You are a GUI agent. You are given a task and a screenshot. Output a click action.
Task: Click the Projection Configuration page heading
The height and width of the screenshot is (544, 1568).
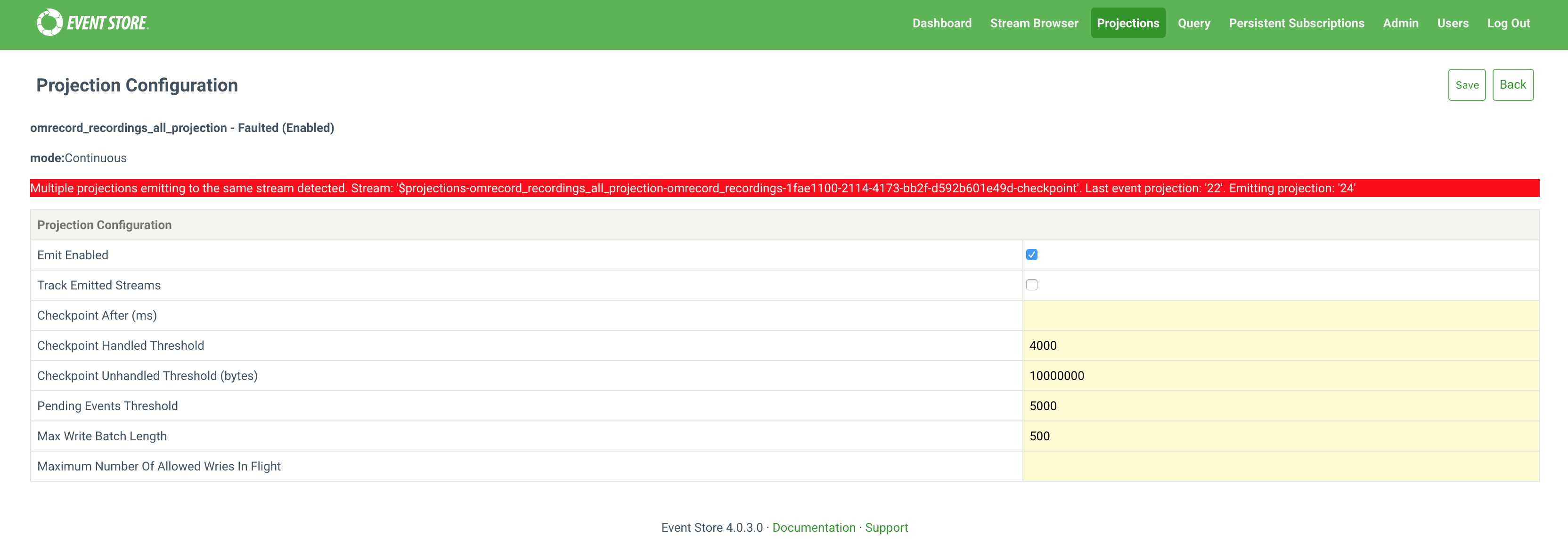137,85
